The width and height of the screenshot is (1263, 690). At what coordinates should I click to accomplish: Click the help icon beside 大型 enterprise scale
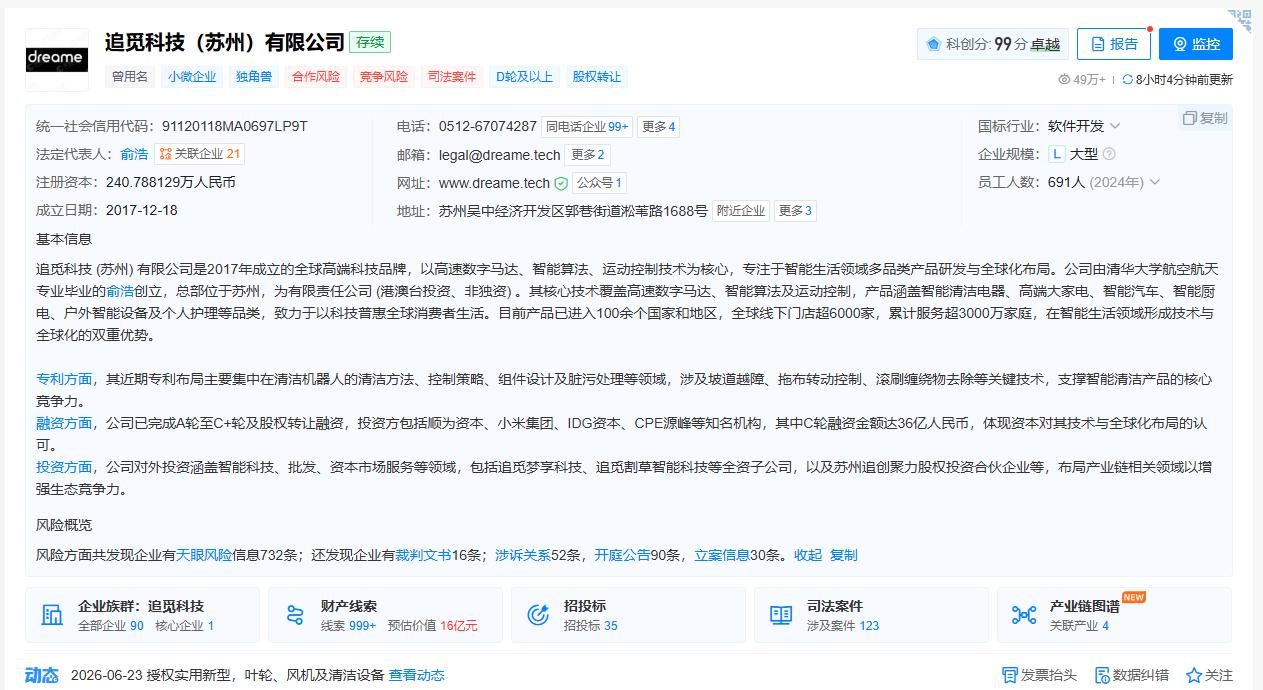tap(1108, 154)
